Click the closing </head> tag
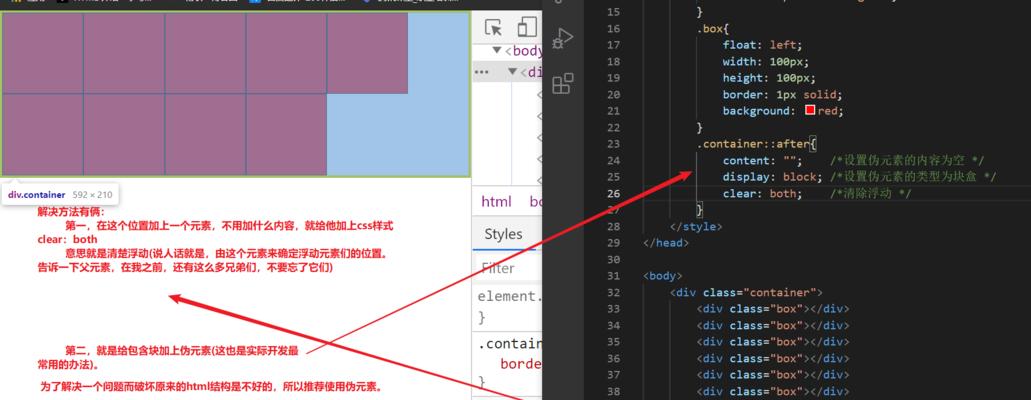The width and height of the screenshot is (1031, 400). coord(666,243)
